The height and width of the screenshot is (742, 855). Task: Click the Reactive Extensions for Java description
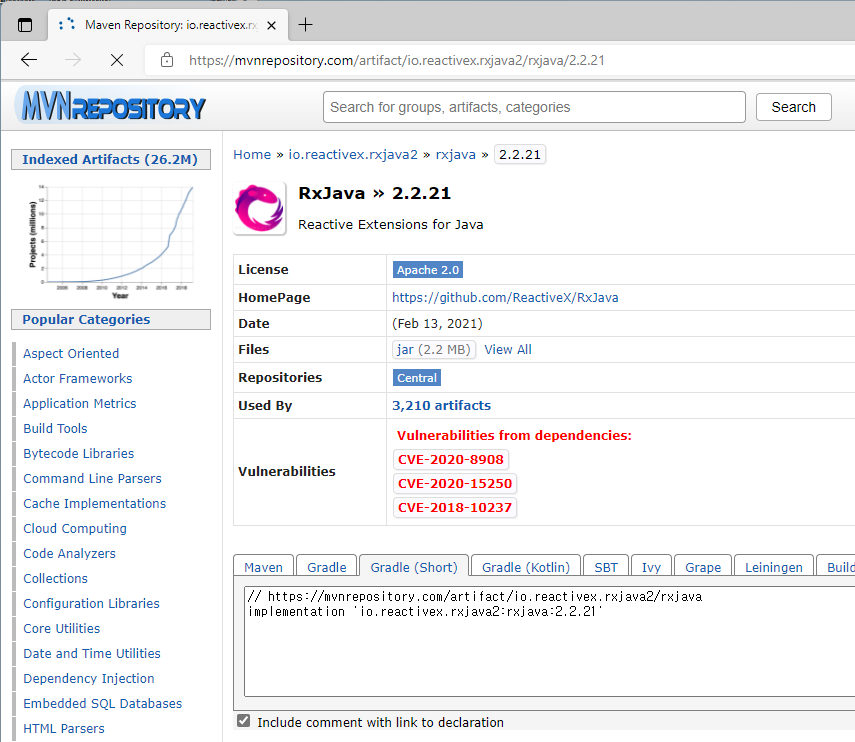coord(390,225)
